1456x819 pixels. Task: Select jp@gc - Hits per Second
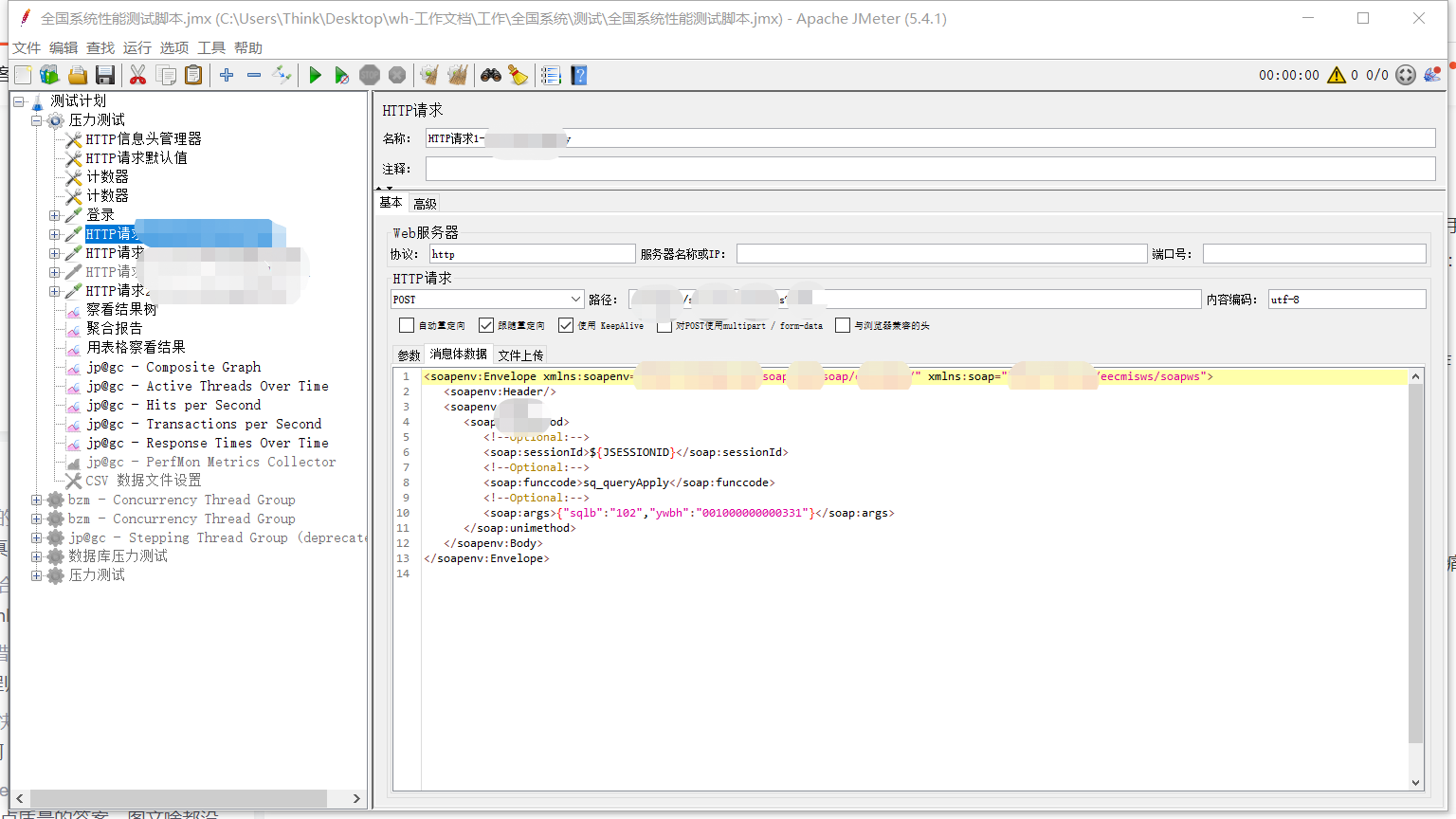173,405
